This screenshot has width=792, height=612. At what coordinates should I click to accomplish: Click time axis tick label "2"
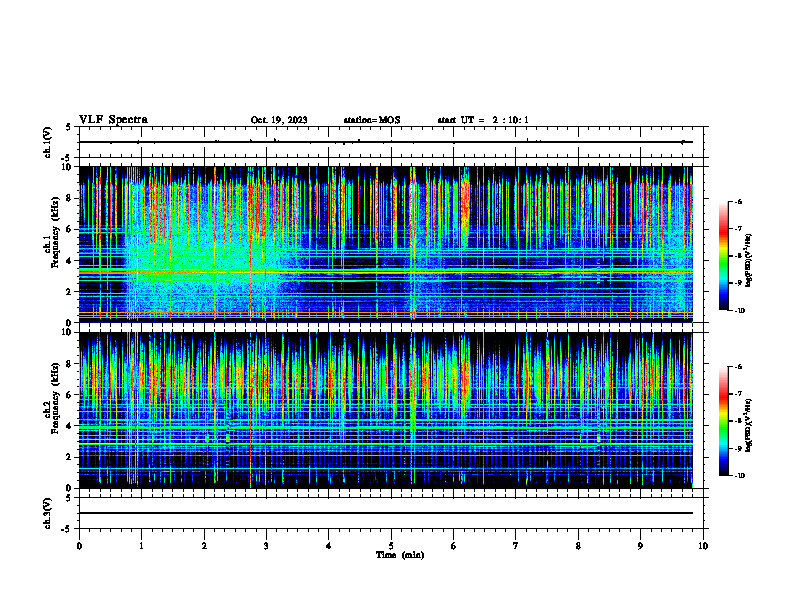point(204,546)
